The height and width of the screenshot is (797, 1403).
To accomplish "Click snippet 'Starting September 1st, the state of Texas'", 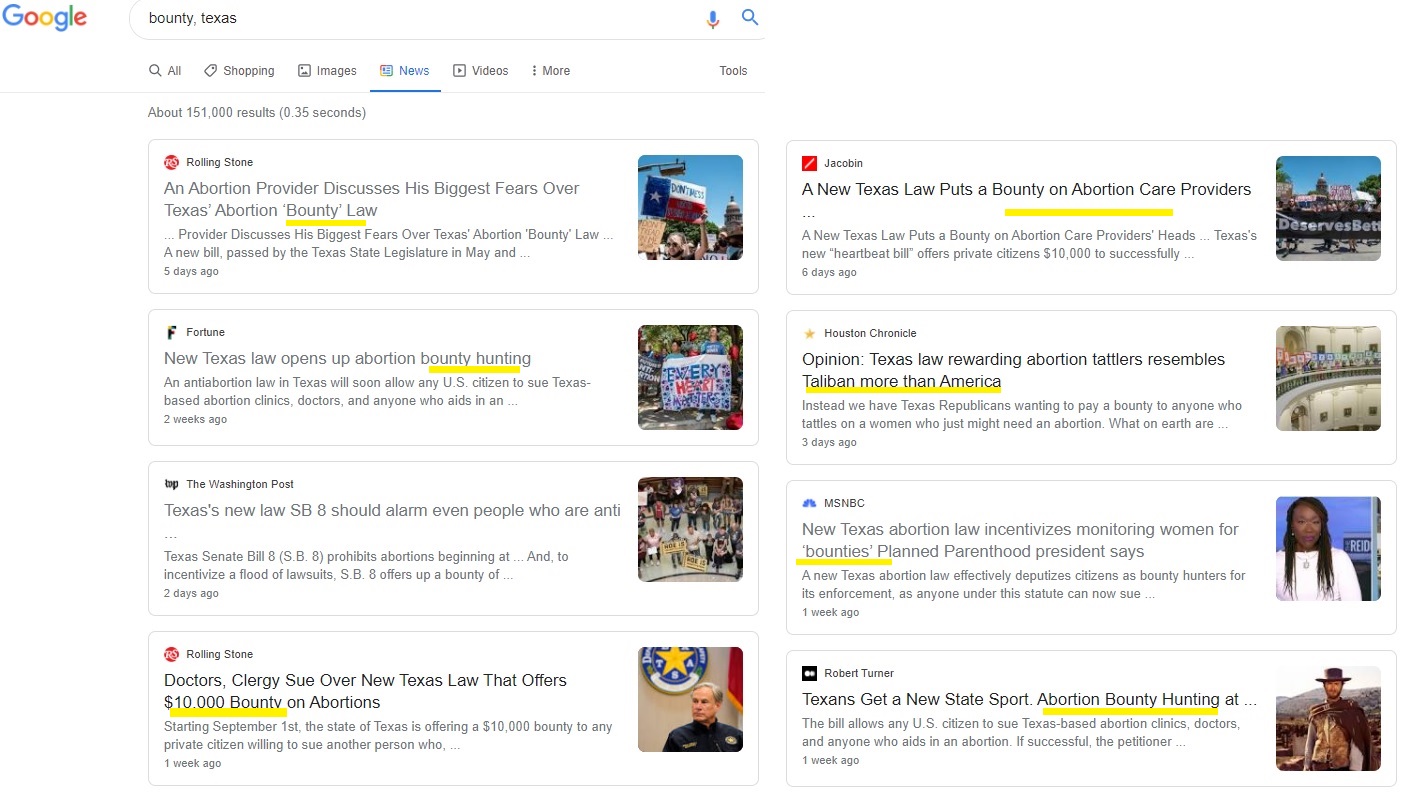I will [x=388, y=735].
